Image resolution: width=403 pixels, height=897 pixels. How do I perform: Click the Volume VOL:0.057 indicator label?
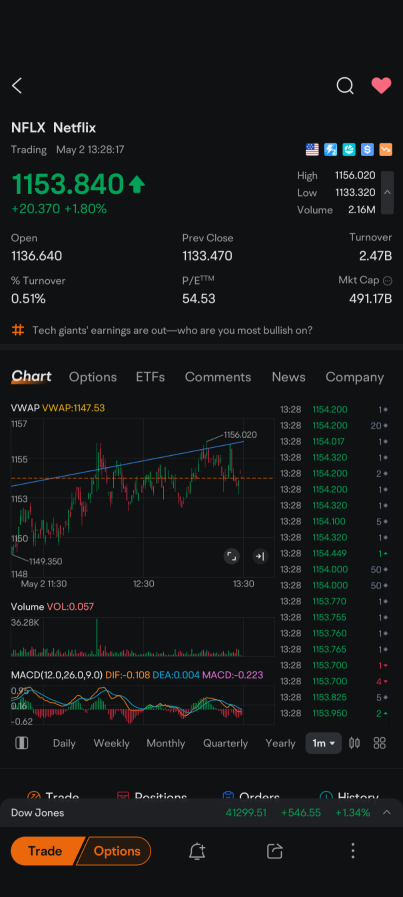click(52, 606)
